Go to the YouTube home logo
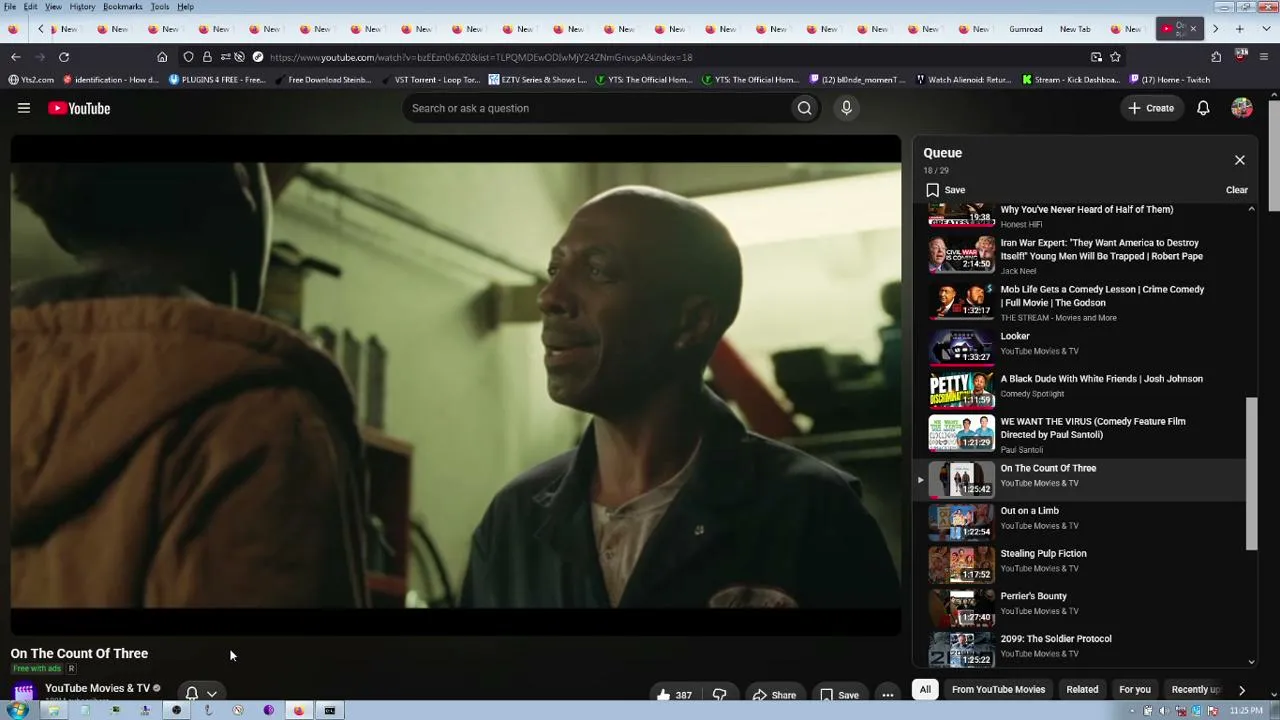The height and width of the screenshot is (720, 1280). coord(79,108)
